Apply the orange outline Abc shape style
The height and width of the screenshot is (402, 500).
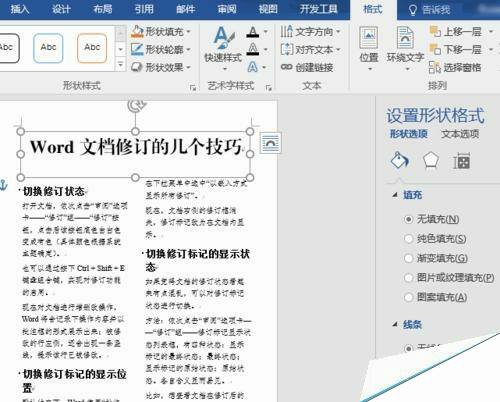(x=92, y=48)
